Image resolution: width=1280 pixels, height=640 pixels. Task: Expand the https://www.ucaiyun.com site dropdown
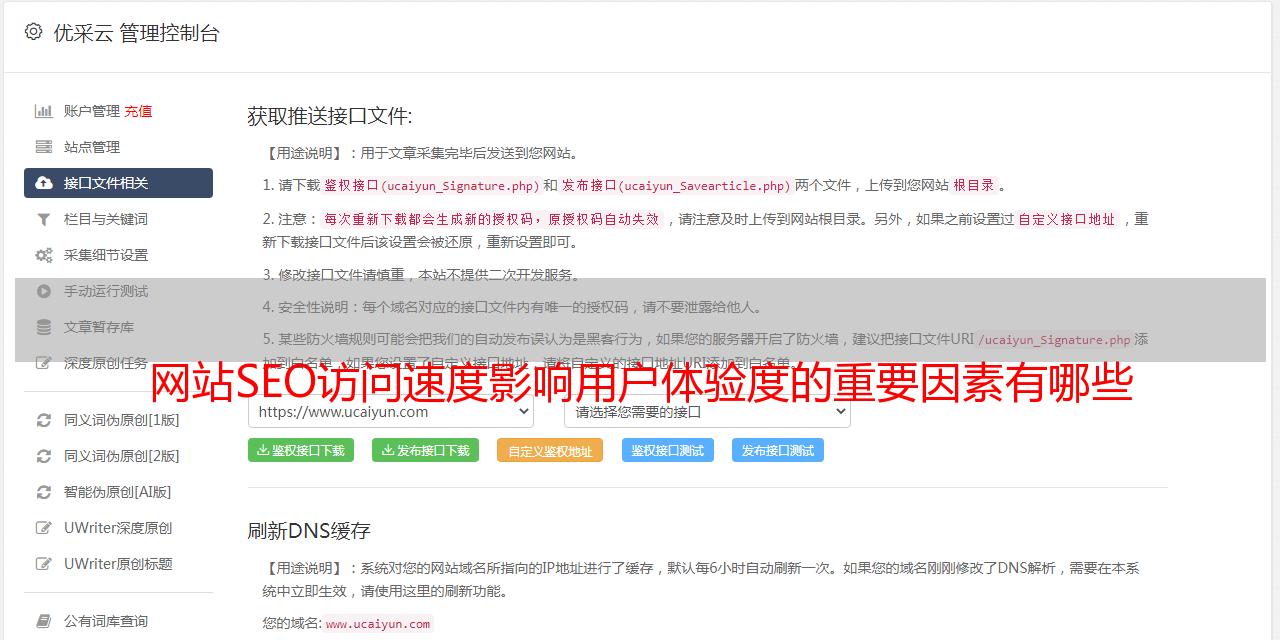click(x=391, y=411)
